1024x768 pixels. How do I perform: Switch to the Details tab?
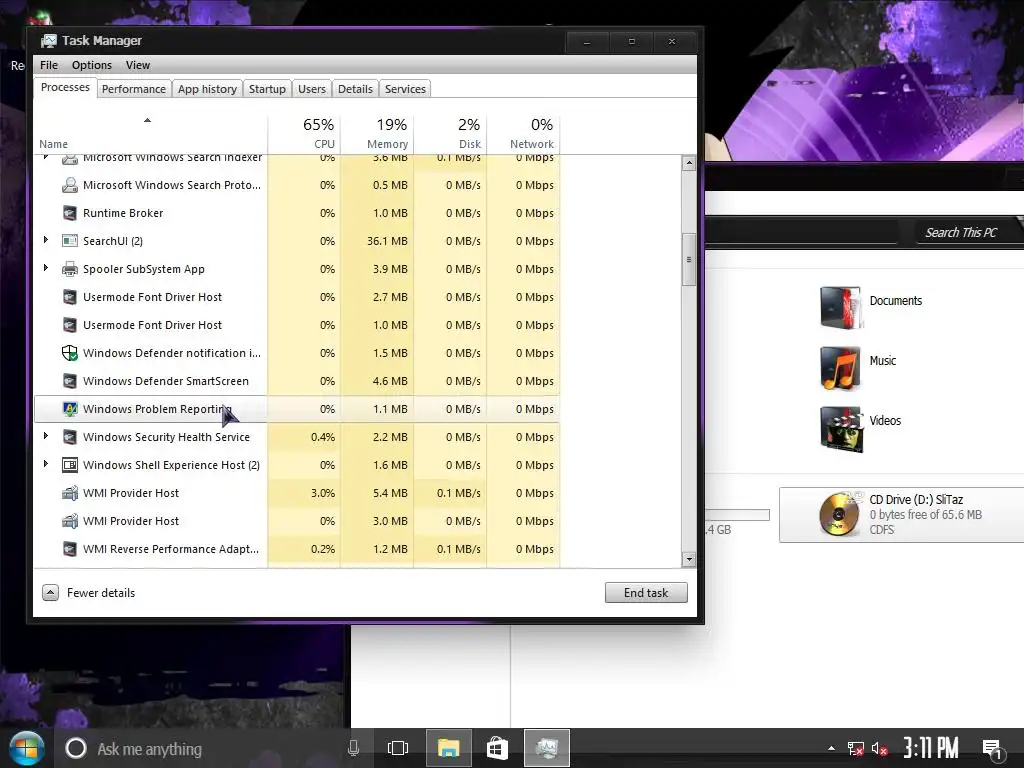pos(355,89)
